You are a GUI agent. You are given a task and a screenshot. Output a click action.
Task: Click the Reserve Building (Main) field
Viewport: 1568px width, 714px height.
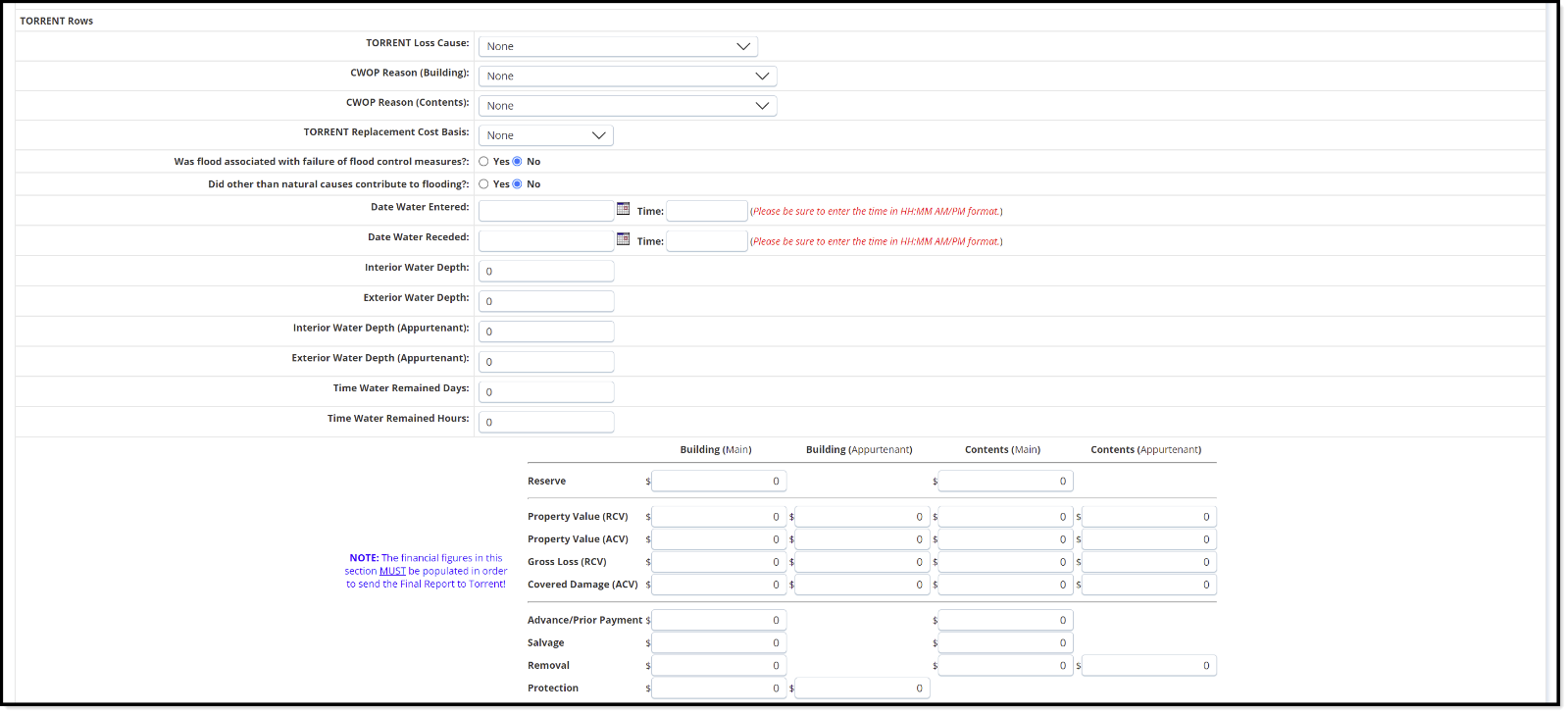tap(719, 481)
